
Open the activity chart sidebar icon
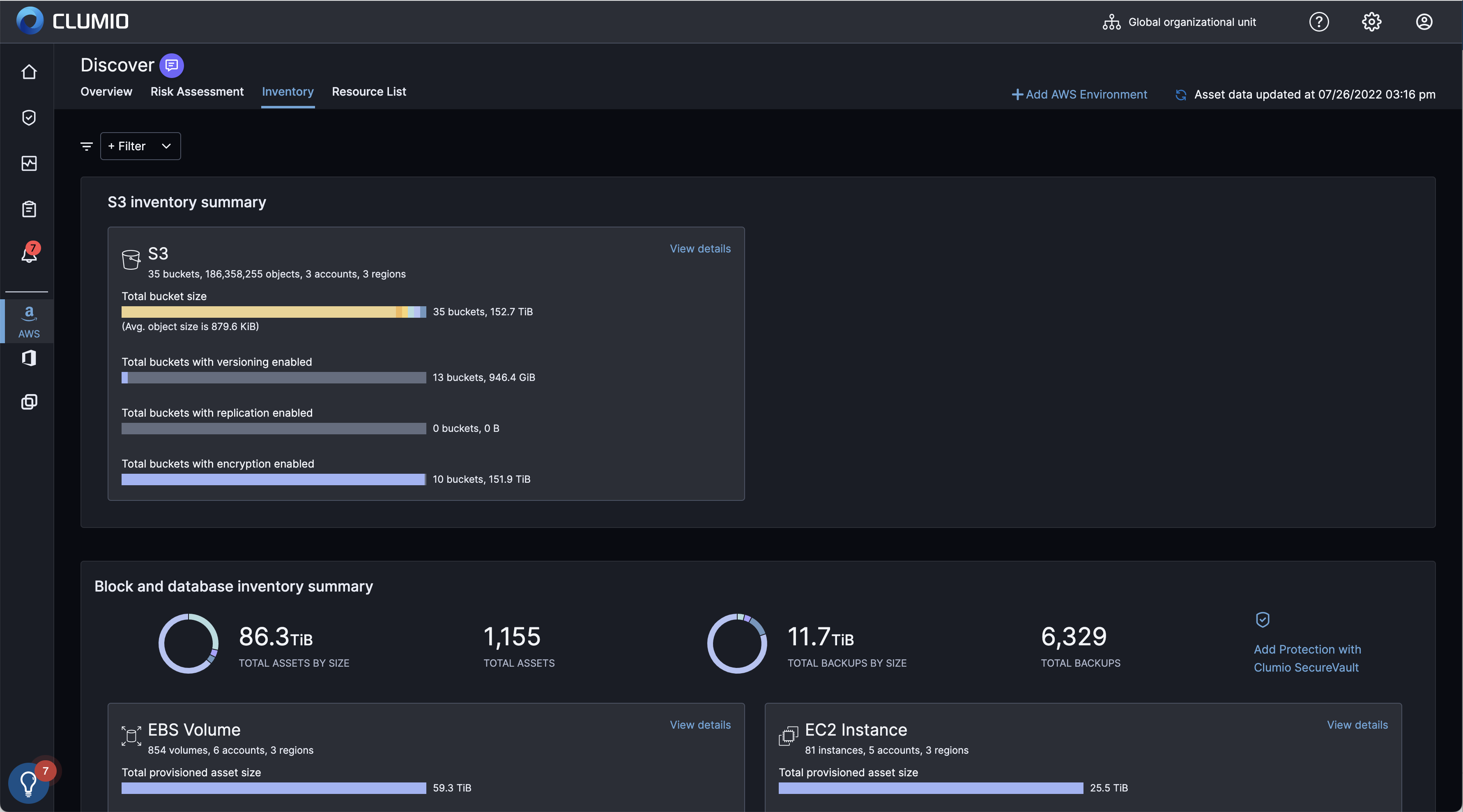coord(29,163)
